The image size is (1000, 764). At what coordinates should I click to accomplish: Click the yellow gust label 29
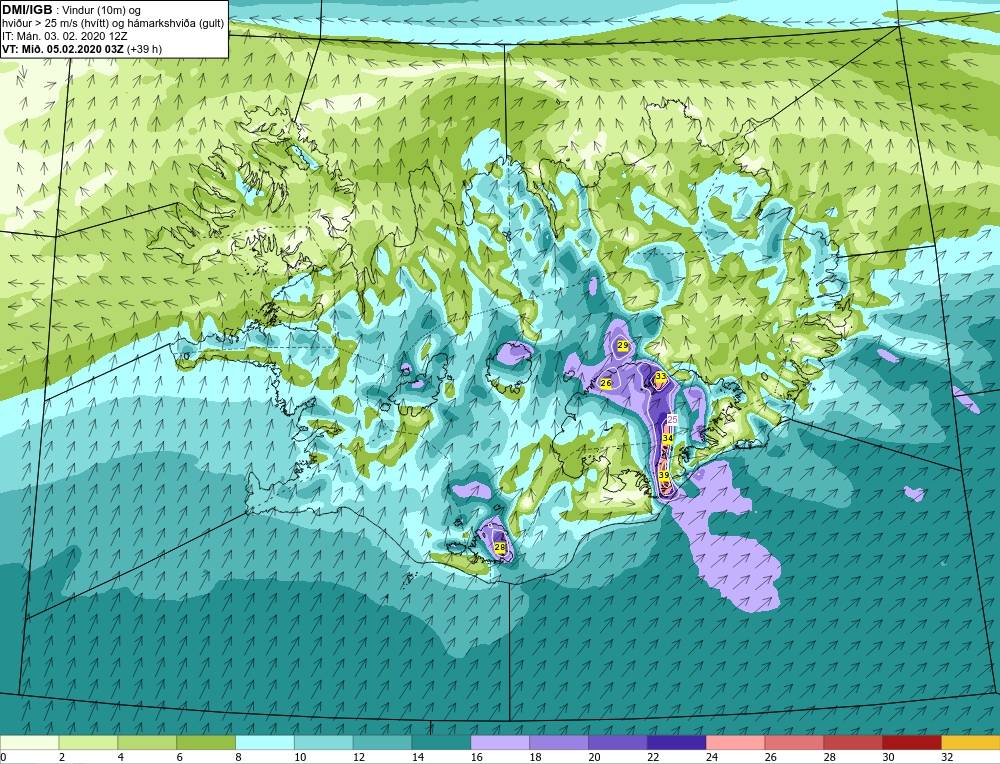(x=623, y=345)
